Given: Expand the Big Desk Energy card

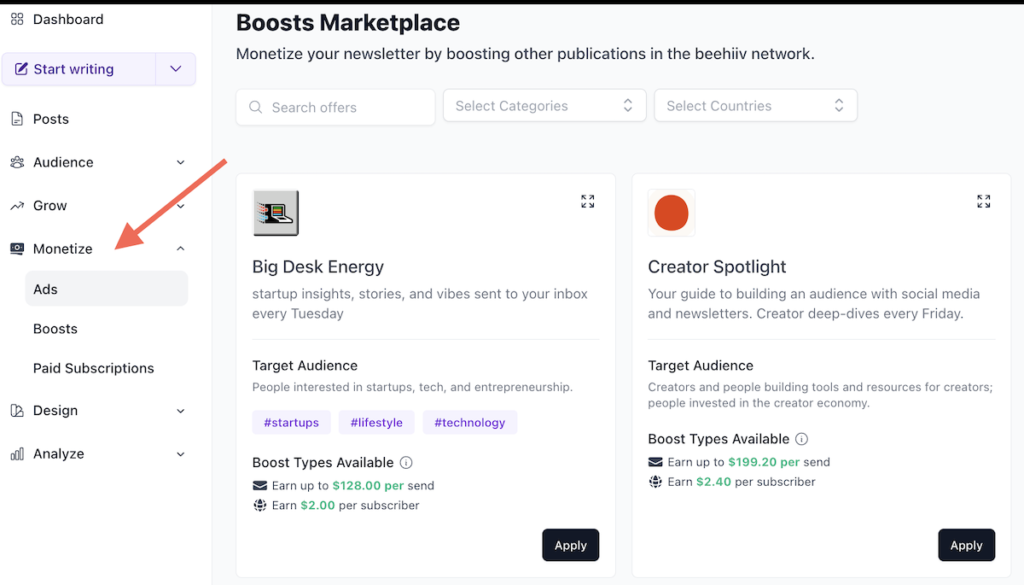Looking at the screenshot, I should [588, 201].
